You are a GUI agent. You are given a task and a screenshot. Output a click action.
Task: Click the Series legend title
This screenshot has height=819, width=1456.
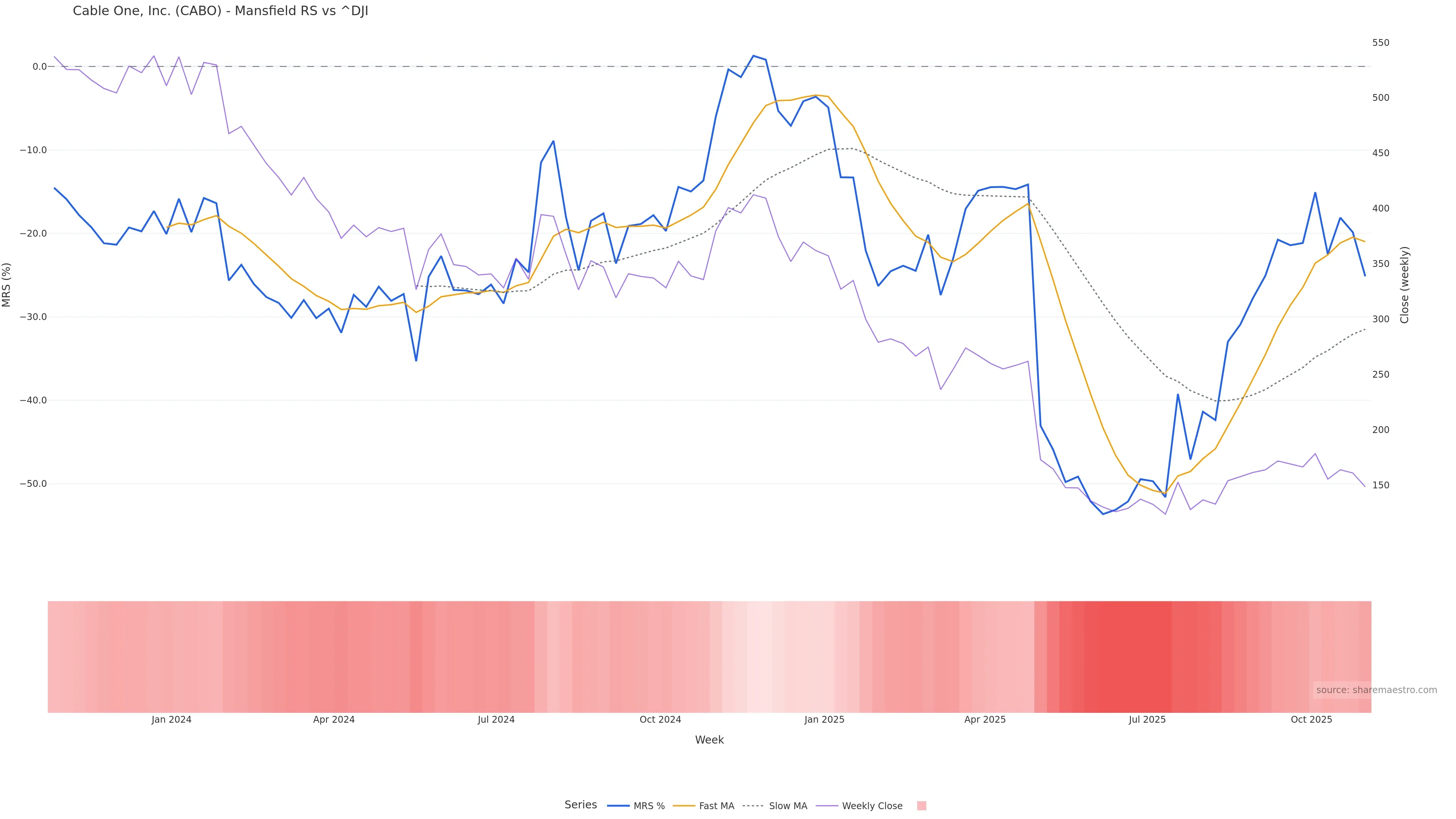coord(581,805)
